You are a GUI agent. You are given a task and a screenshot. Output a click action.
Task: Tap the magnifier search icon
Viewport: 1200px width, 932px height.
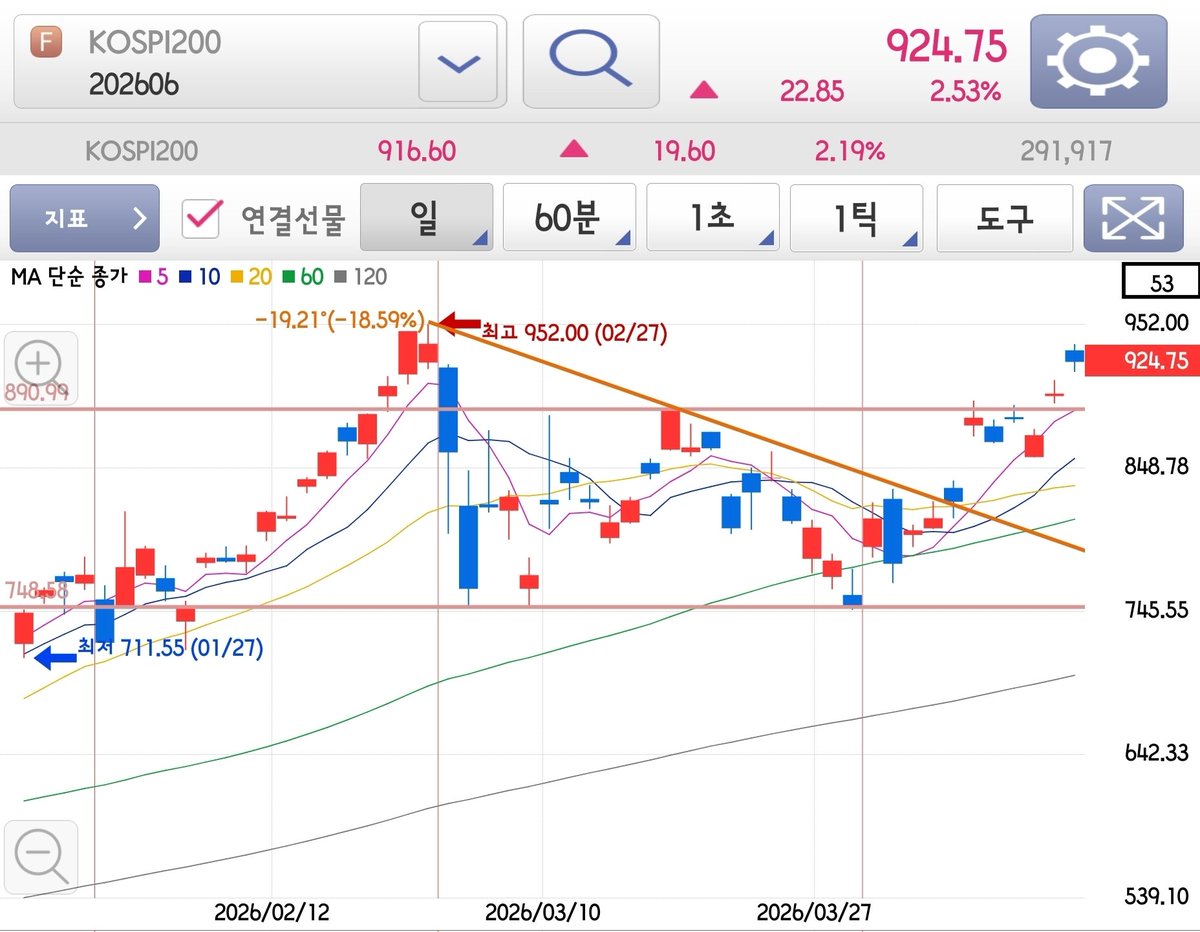591,61
